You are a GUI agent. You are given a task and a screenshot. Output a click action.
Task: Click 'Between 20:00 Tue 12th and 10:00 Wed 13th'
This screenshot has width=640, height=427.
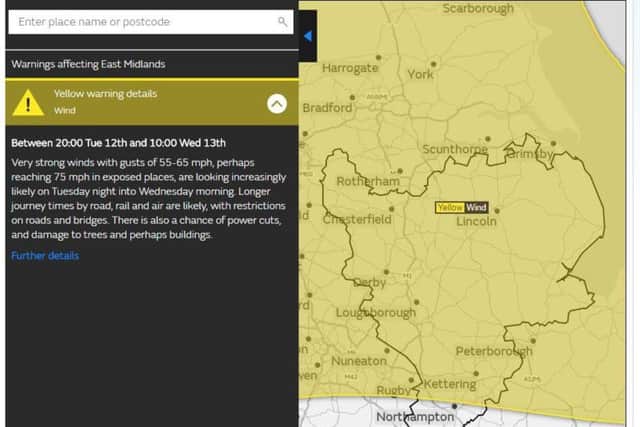[118, 143]
